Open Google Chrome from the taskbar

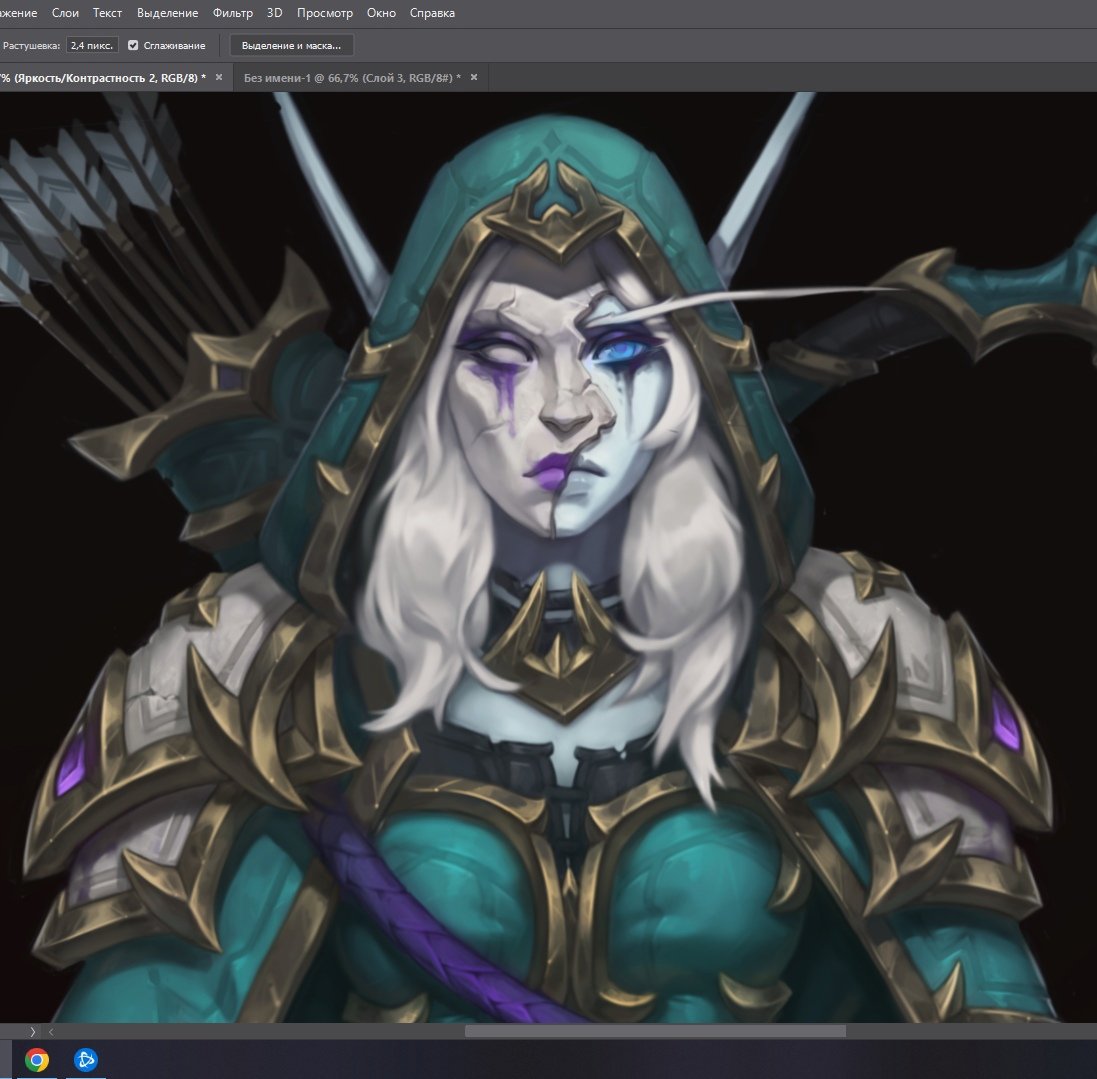tap(36, 1059)
